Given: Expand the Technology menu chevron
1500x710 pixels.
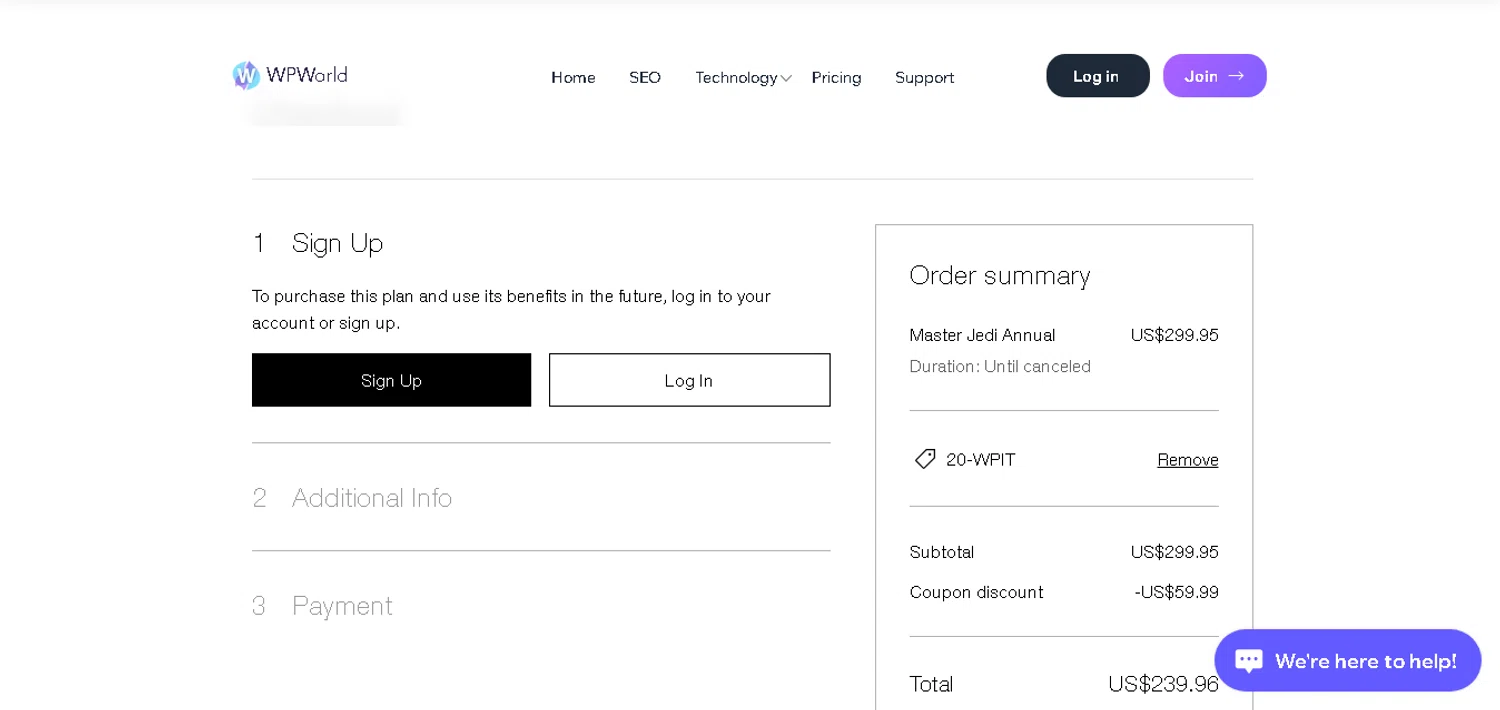Looking at the screenshot, I should (x=786, y=78).
